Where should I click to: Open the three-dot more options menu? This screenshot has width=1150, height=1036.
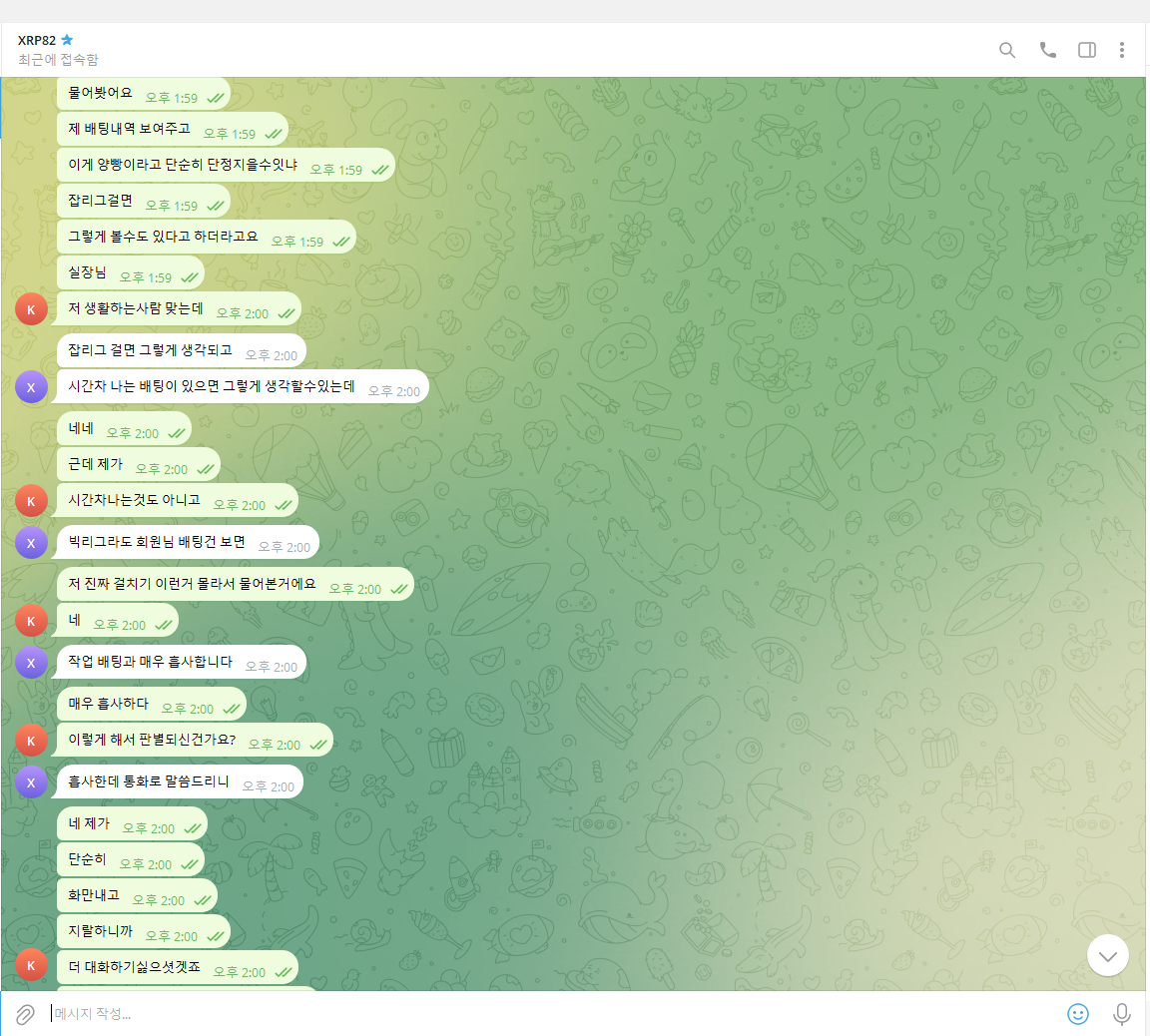[x=1122, y=50]
